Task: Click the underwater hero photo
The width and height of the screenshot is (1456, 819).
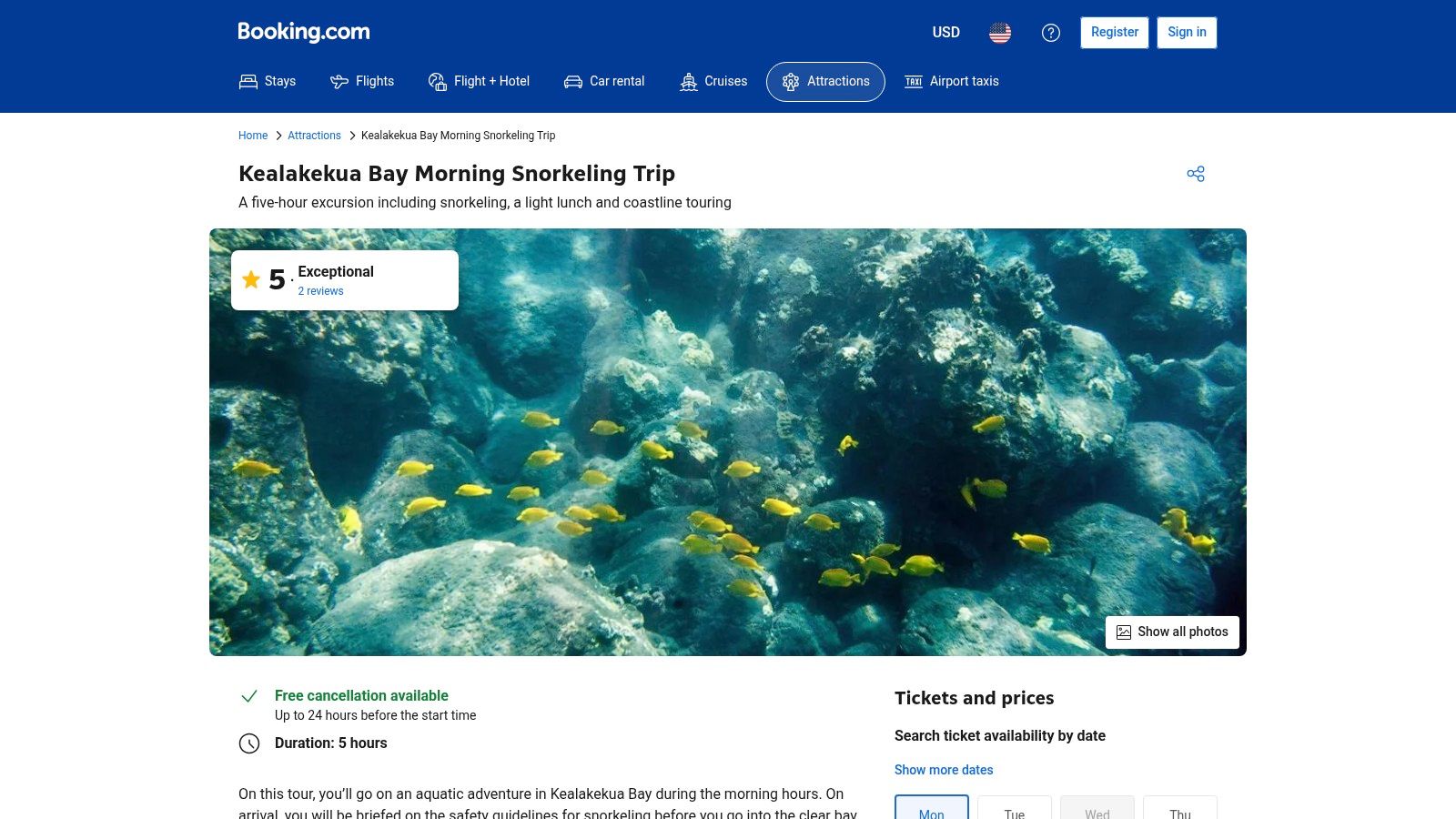Action: tap(728, 442)
